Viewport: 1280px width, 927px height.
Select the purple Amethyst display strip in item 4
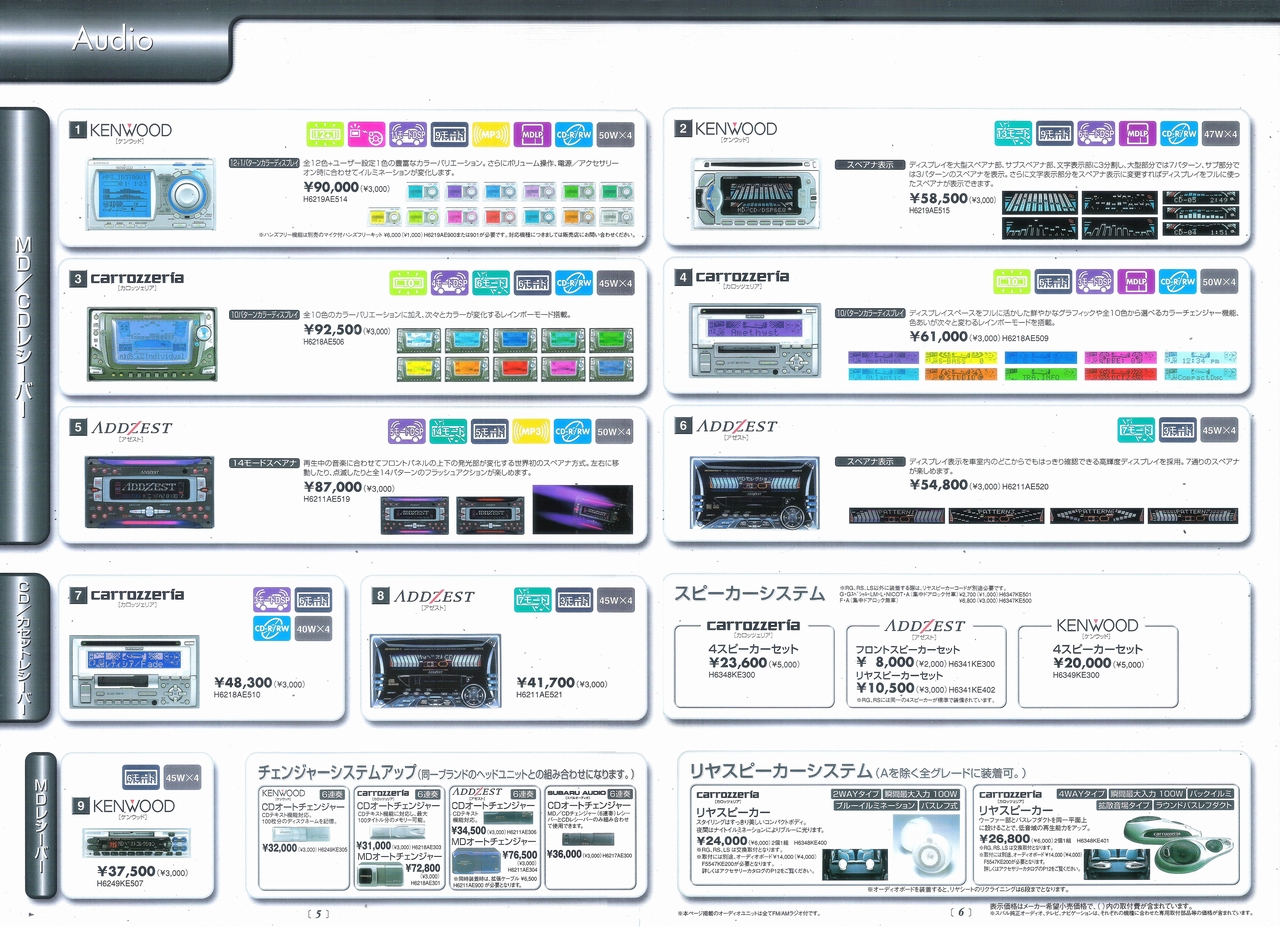883,357
